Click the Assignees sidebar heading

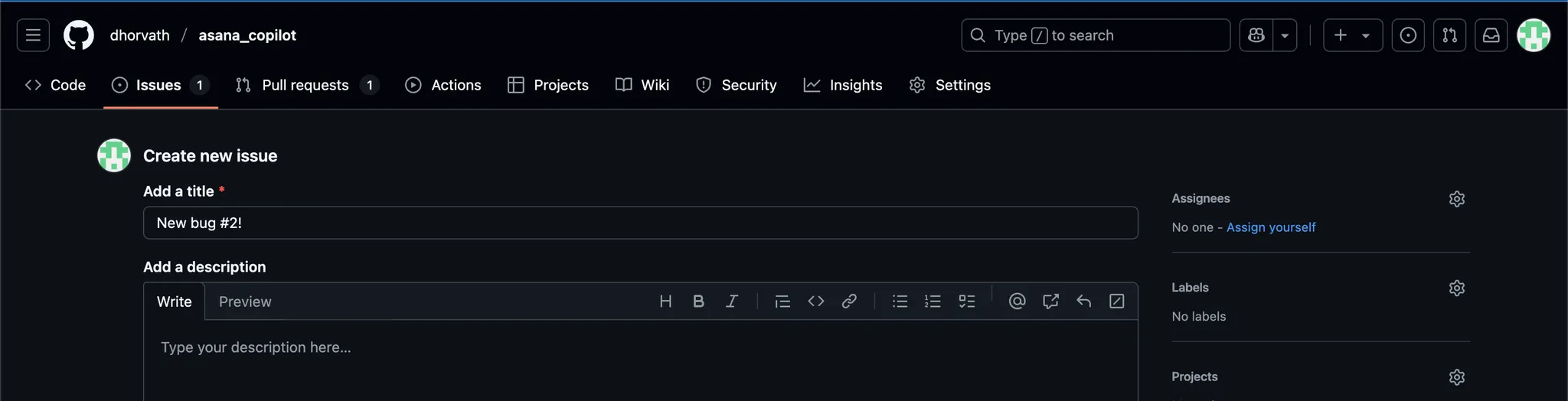(x=1200, y=198)
